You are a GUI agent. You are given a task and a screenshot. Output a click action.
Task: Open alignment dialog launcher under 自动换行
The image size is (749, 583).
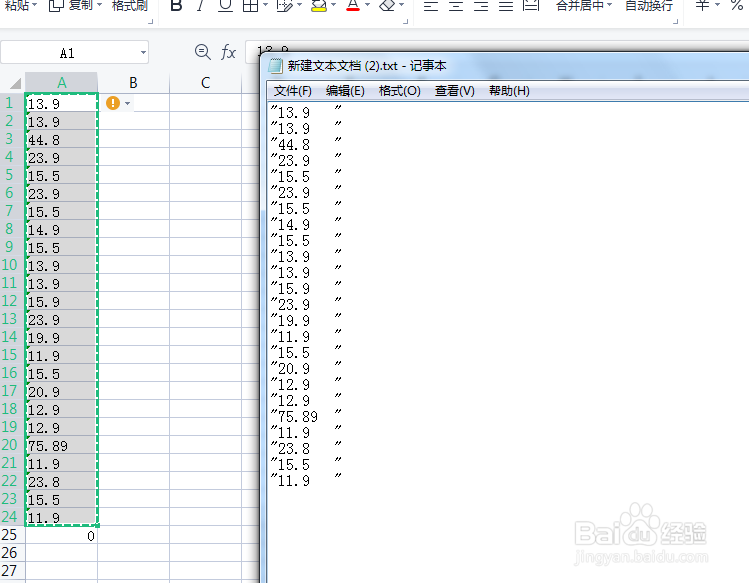point(675,21)
